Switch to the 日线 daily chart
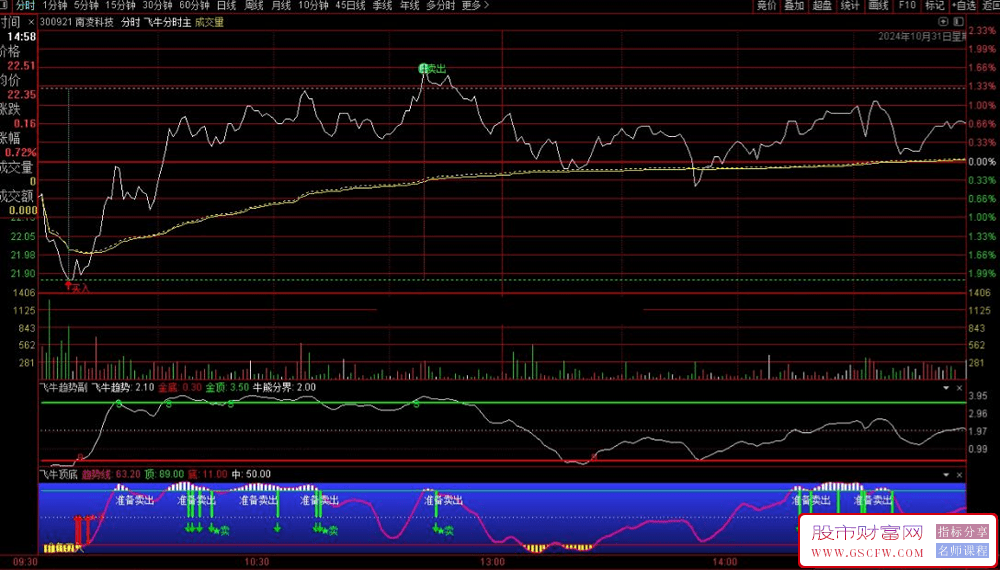This screenshot has height=570, width=1000. [x=226, y=6]
